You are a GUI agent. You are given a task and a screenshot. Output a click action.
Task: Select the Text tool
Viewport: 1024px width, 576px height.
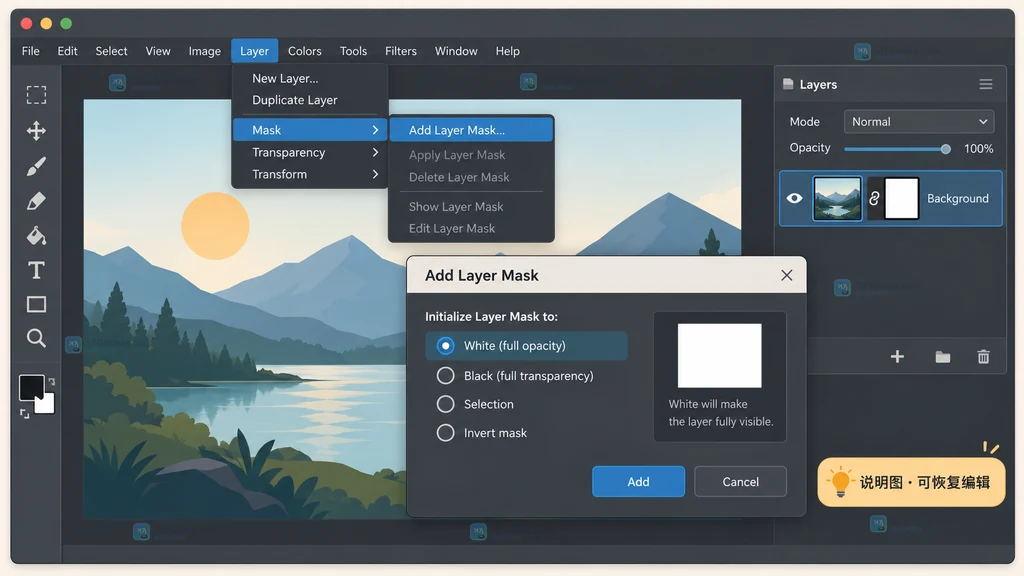(x=36, y=270)
